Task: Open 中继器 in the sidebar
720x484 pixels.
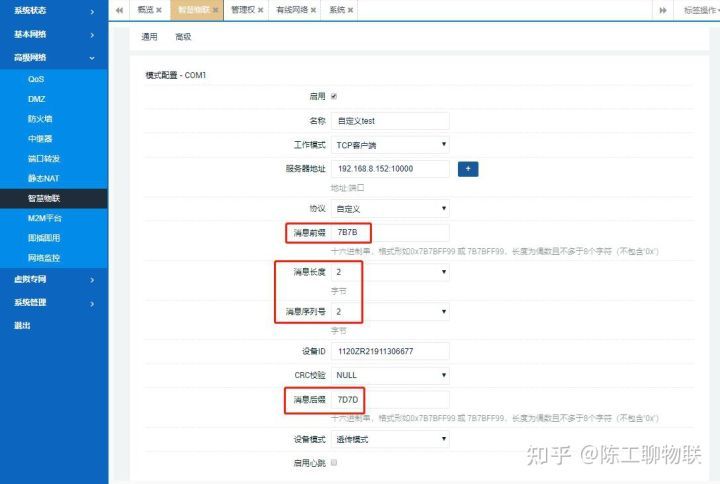Action: pos(54,139)
